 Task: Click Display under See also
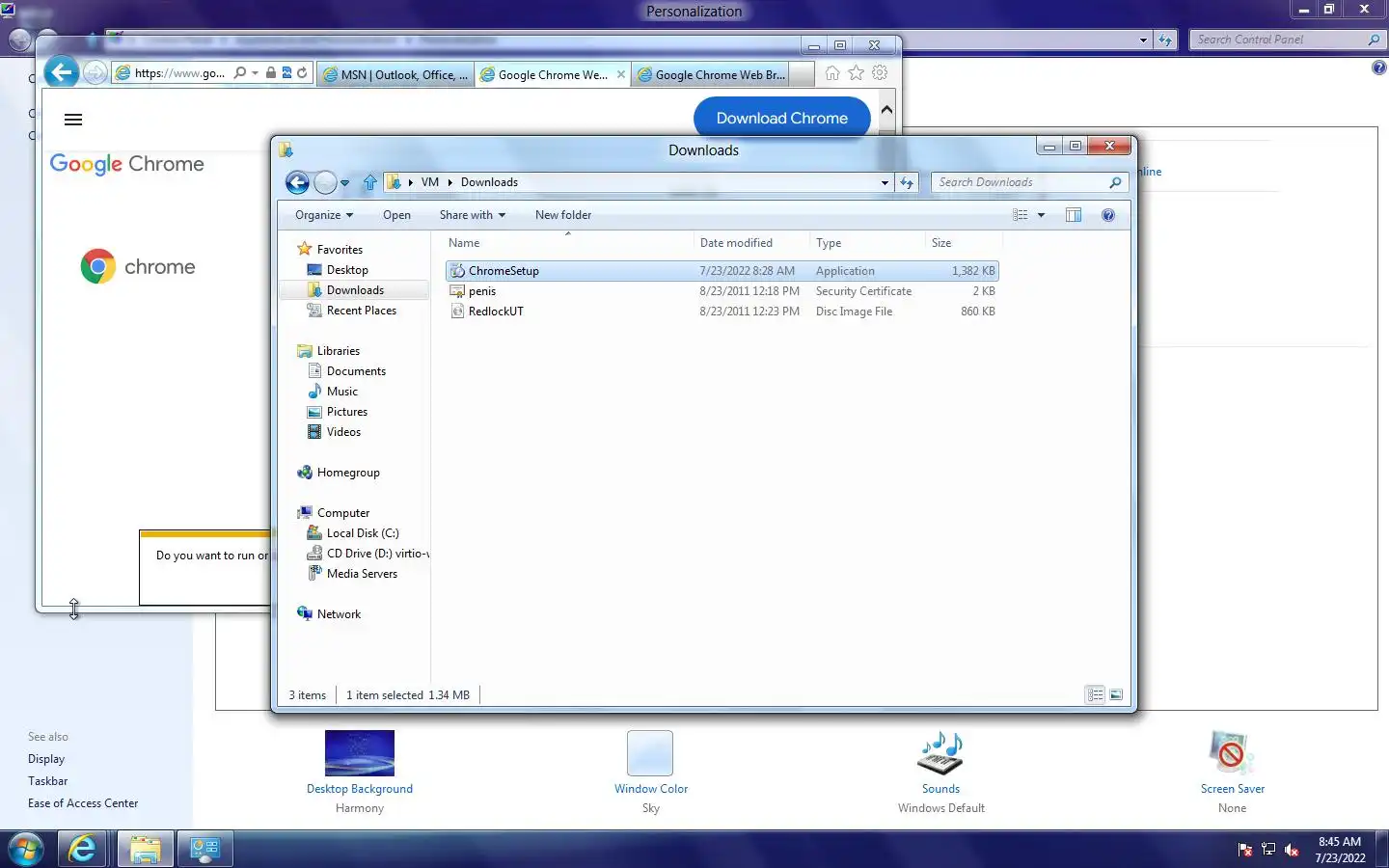pyautogui.click(x=46, y=759)
